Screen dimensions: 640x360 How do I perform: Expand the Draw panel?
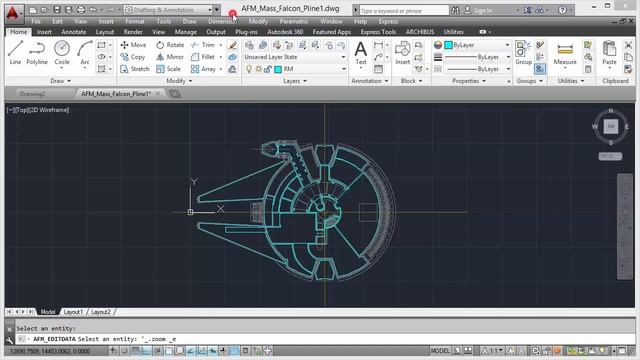(60, 81)
